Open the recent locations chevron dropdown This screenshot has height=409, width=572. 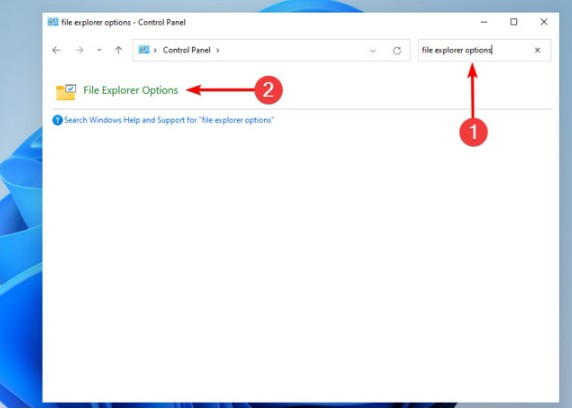tap(99, 50)
